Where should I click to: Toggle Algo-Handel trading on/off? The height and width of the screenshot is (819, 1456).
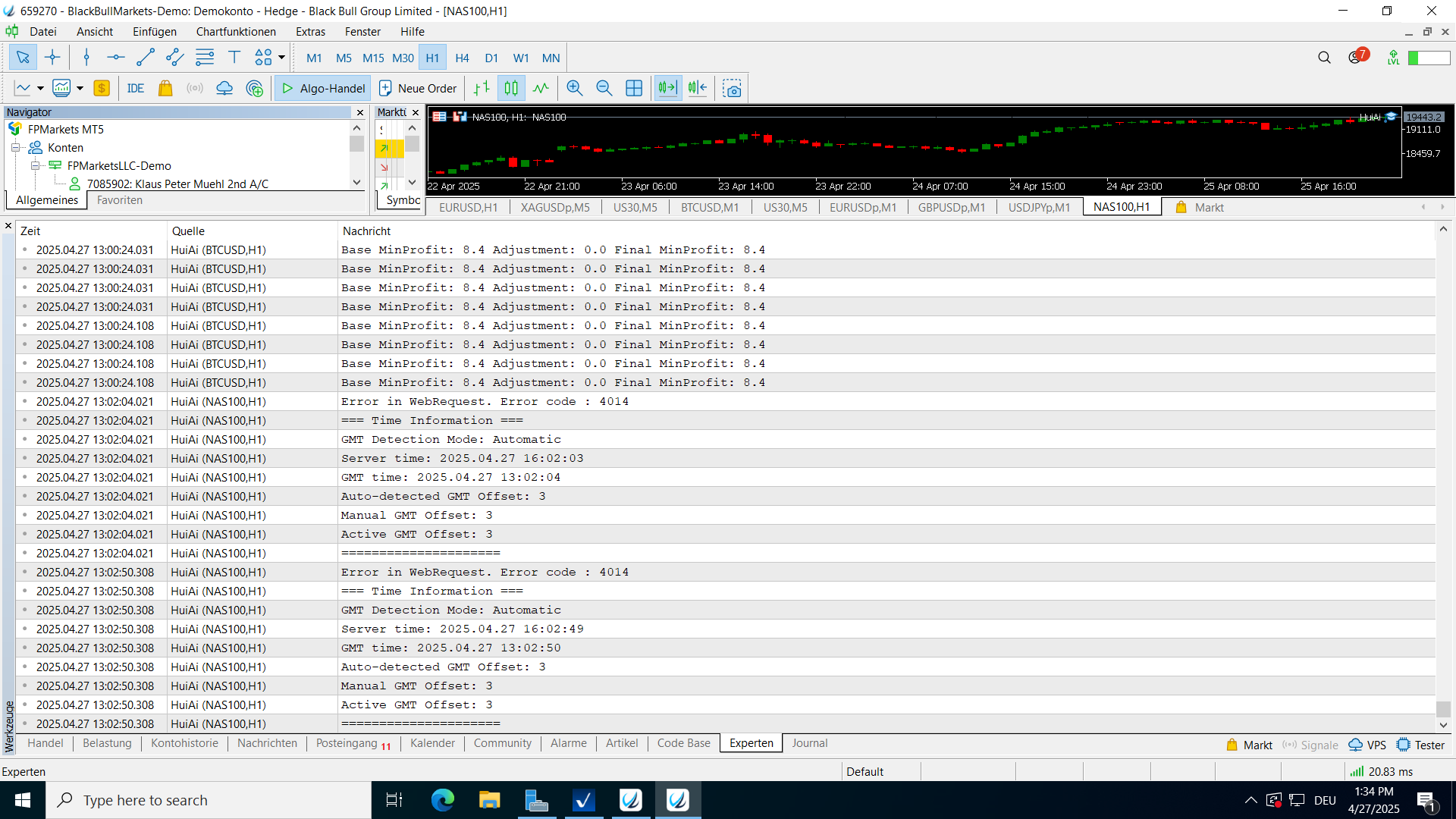click(x=323, y=89)
